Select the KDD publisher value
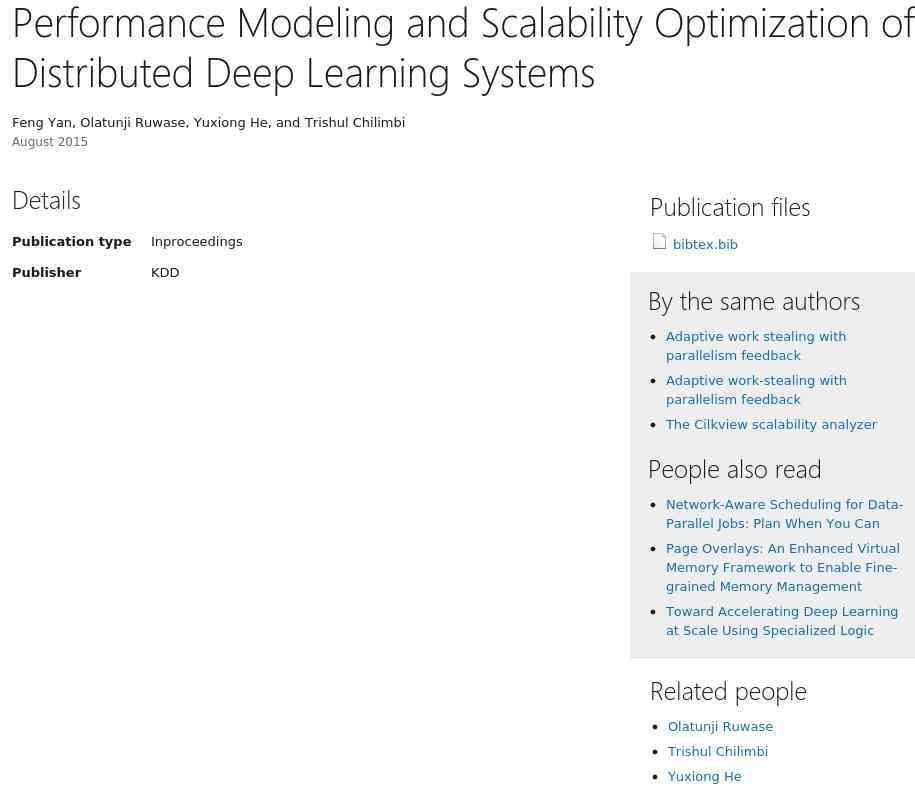 165,273
